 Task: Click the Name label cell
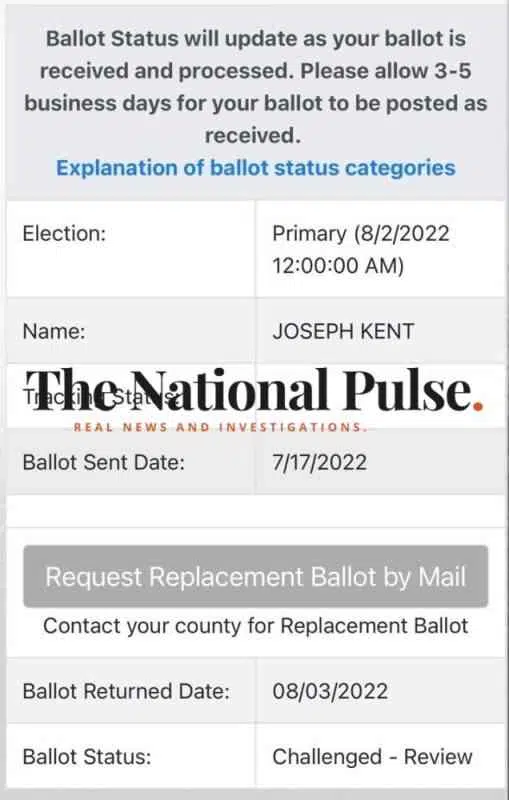[x=131, y=331]
